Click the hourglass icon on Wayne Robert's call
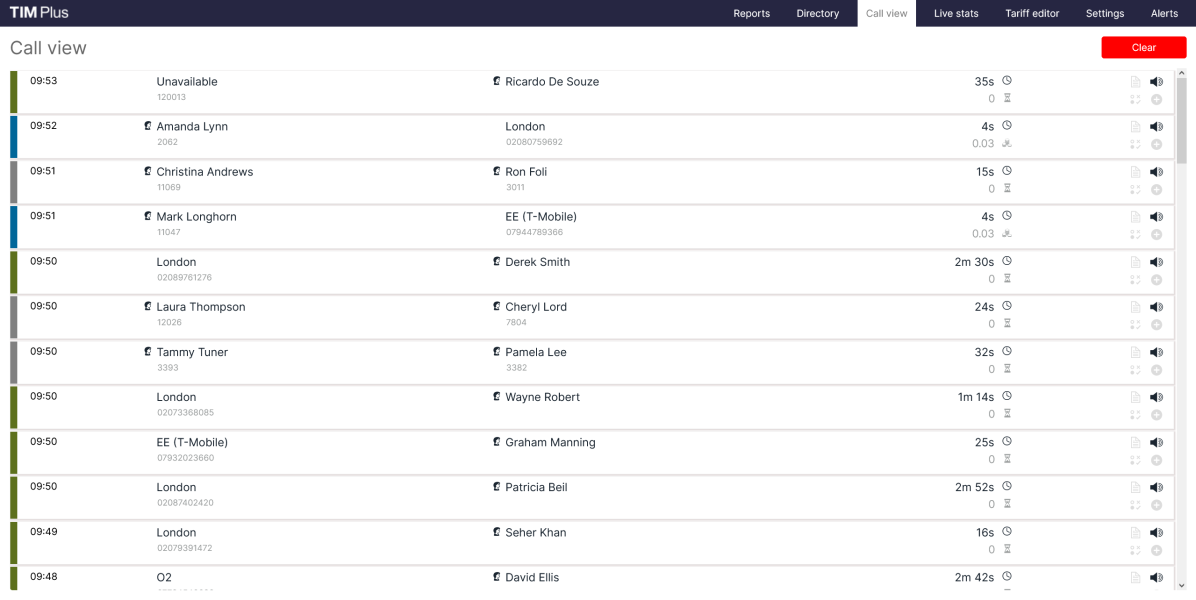1196x600 pixels. point(1007,414)
